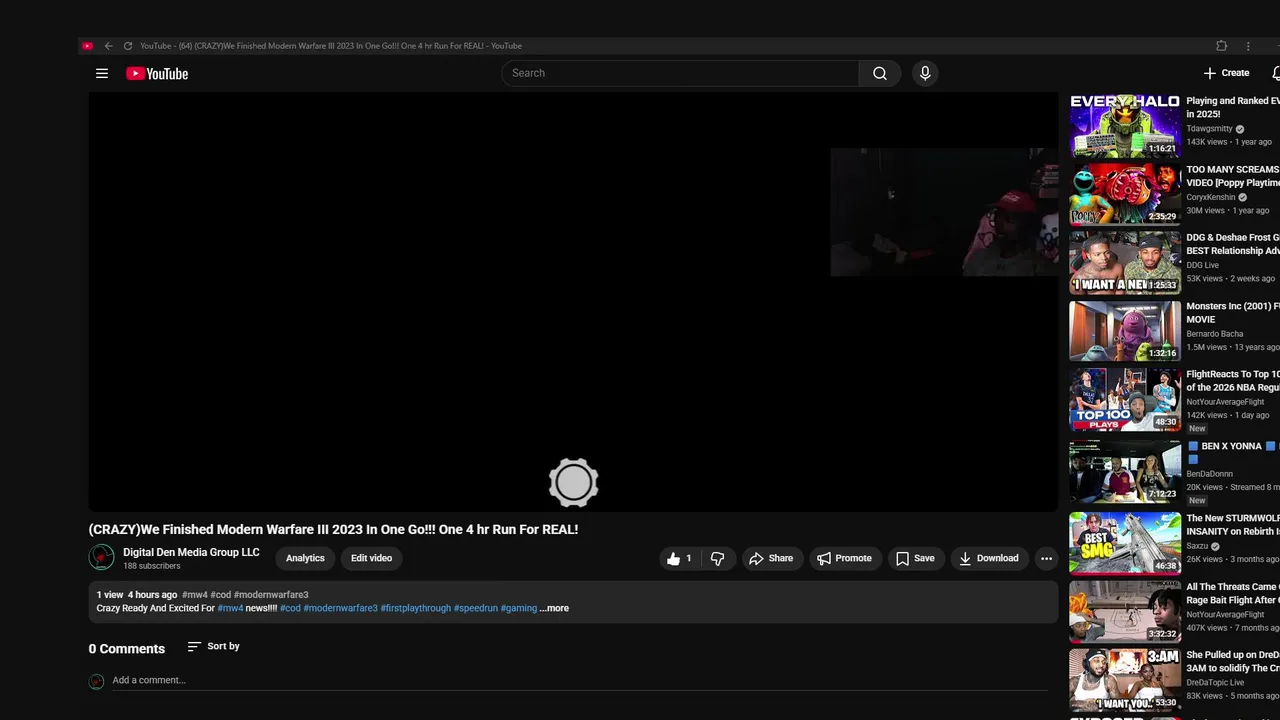Open the browser three-dot menu
Viewport: 1280px width, 720px height.
[x=1248, y=46]
